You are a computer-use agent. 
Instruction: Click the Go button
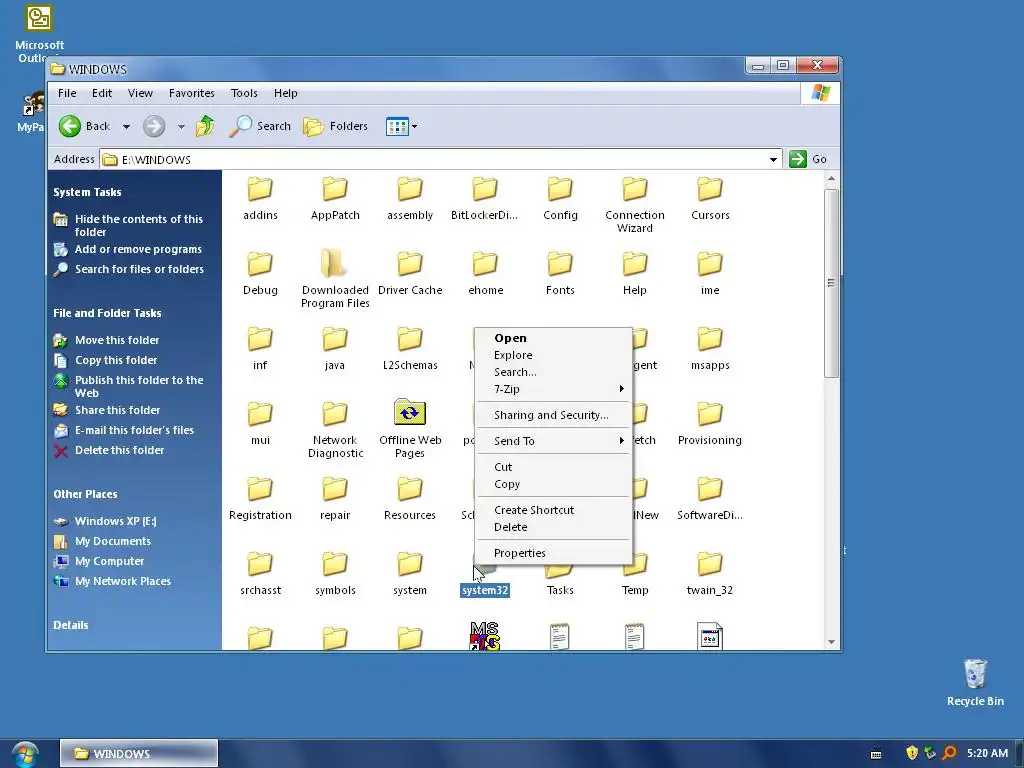tap(808, 159)
